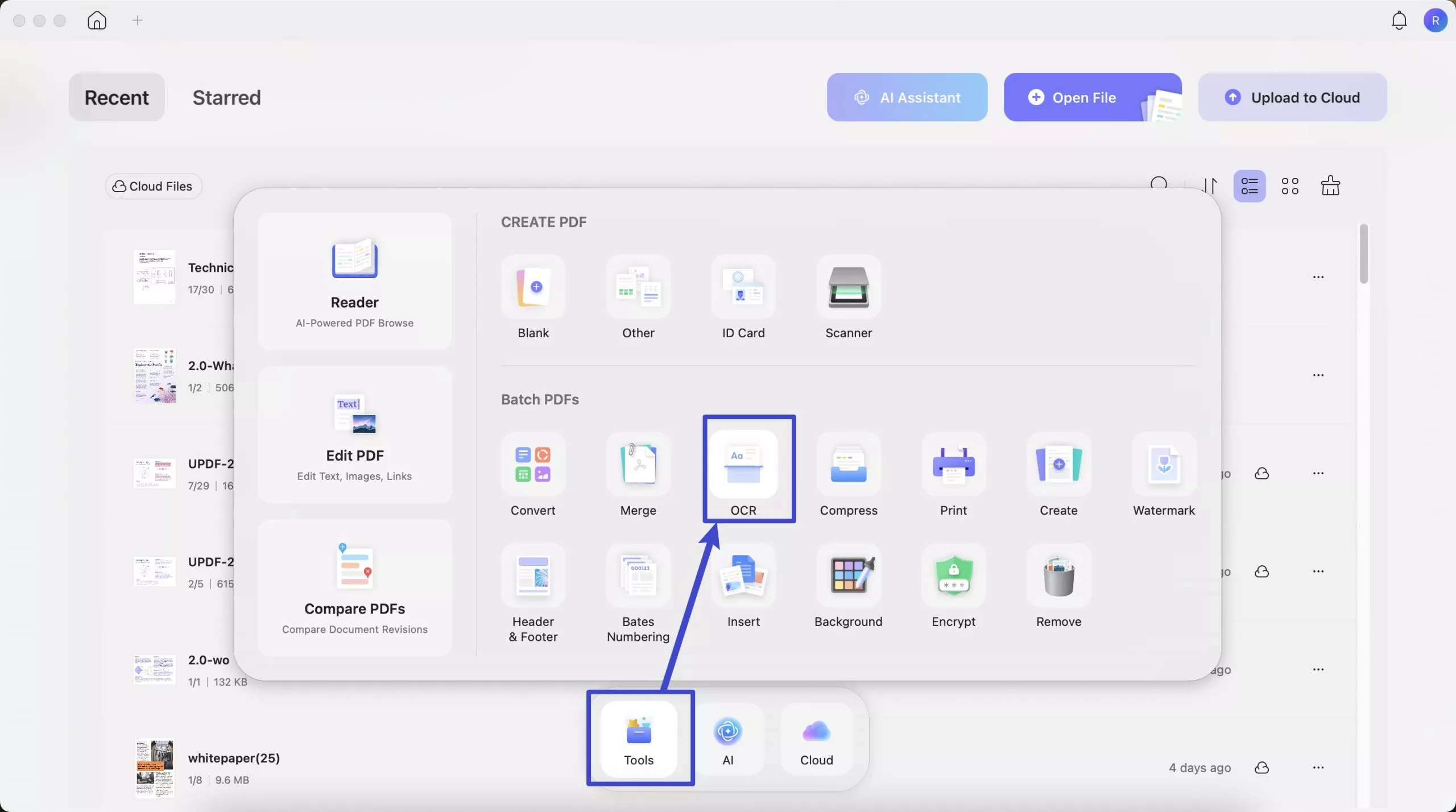
Task: Click the file list scrollbar
Action: point(1363,254)
